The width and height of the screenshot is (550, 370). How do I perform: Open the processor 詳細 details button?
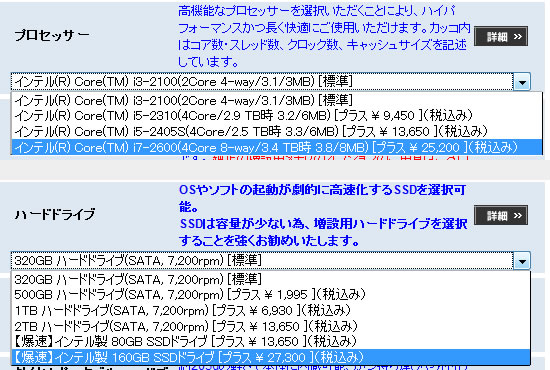click(x=501, y=36)
